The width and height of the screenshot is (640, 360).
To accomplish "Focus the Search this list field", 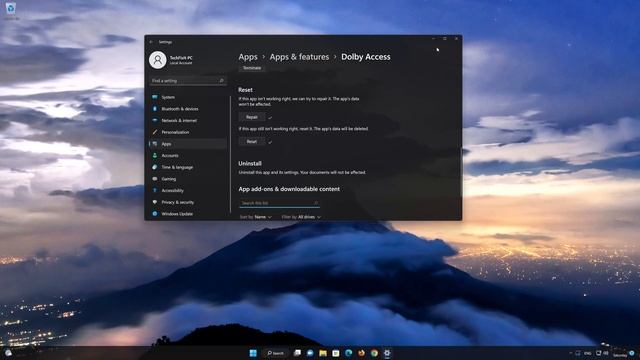I will [279, 203].
